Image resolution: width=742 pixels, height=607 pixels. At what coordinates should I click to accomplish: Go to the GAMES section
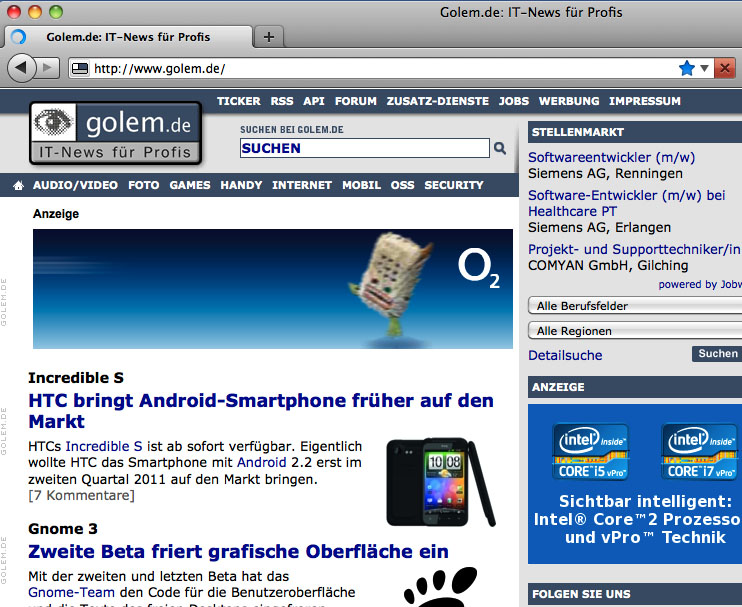(x=190, y=185)
